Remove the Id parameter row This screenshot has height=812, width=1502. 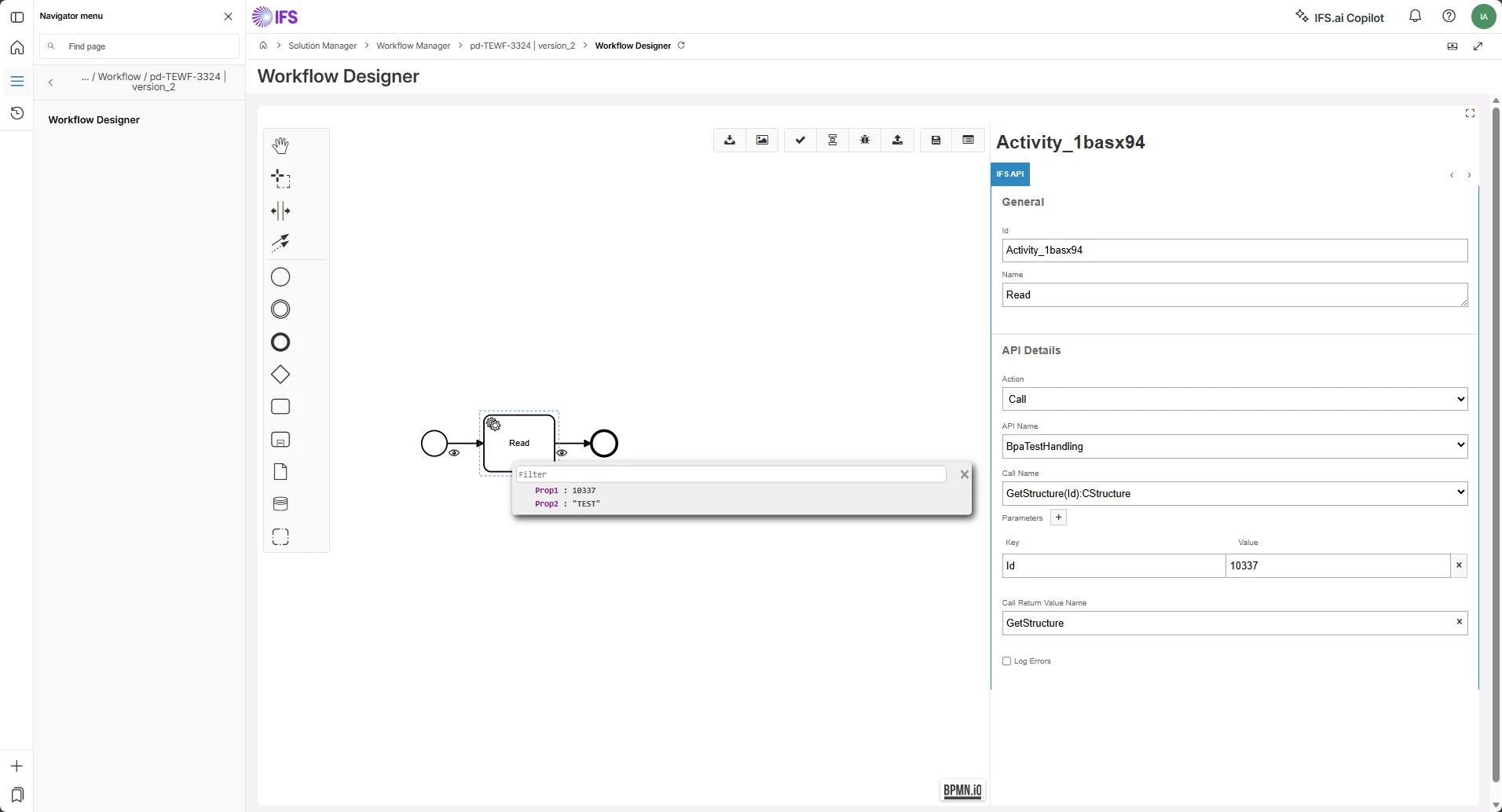pos(1460,565)
